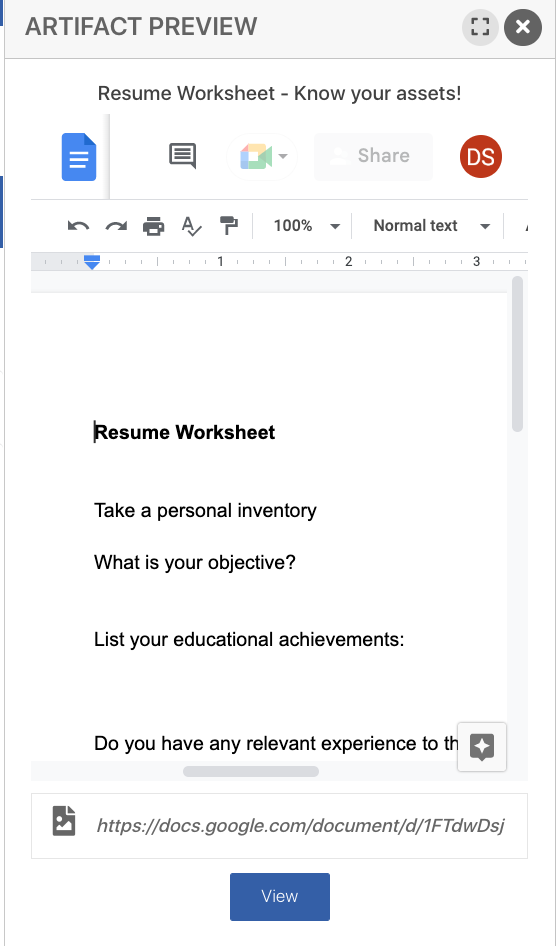Expand the Meet dropdown arrow
Screen dimensions: 556x946
[x=283, y=157]
